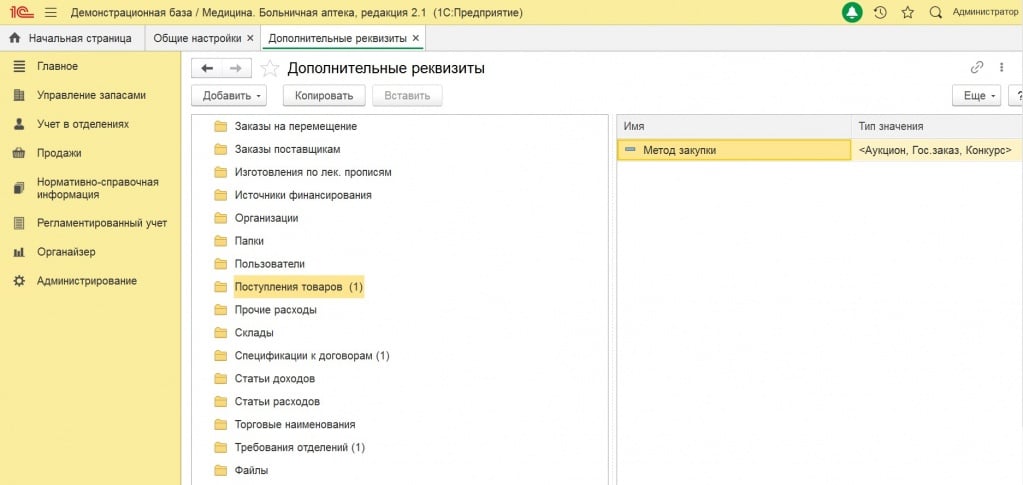Open Управление запасами sidebar section
1023x485 pixels.
tap(91, 95)
